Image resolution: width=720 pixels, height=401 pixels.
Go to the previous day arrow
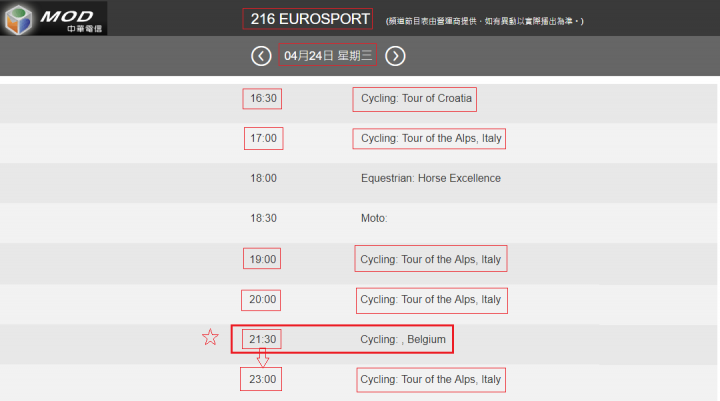[x=261, y=56]
